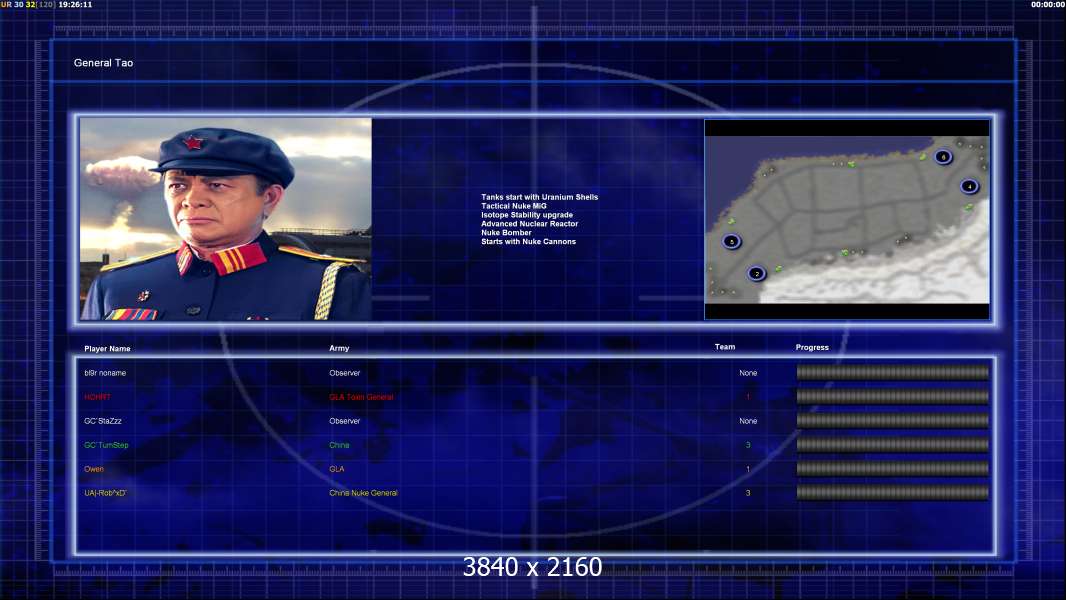Screen dimensions: 1066x600
Task: Click the Nuke Bomber line
Action: tap(506, 232)
